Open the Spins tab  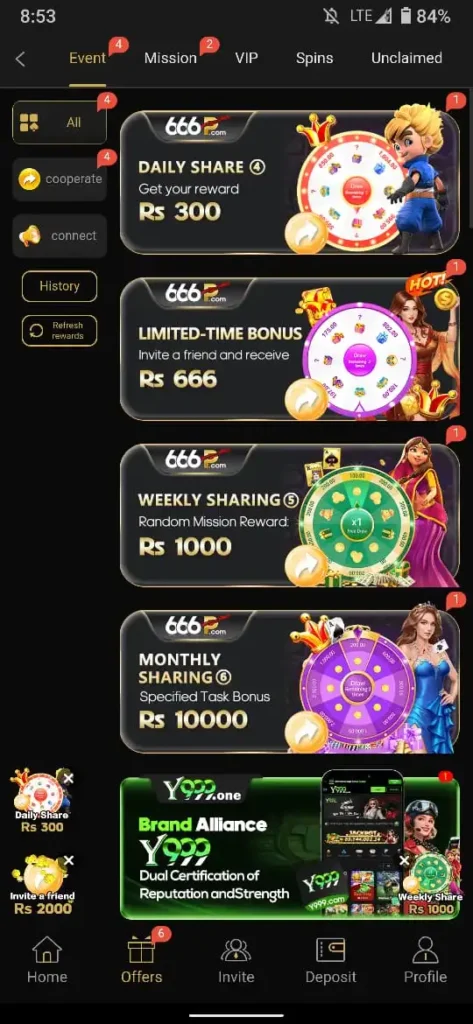point(314,58)
